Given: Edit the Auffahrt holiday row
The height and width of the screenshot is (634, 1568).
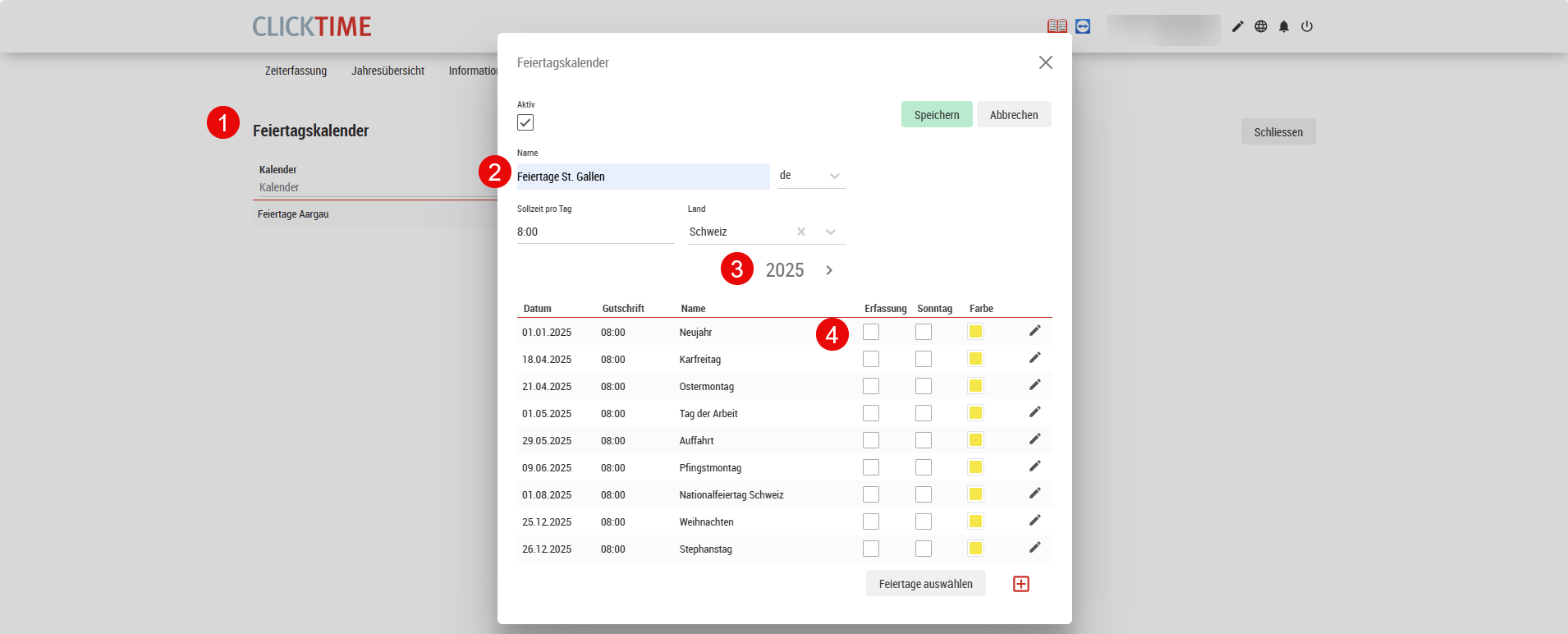Looking at the screenshot, I should pyautogui.click(x=1035, y=439).
